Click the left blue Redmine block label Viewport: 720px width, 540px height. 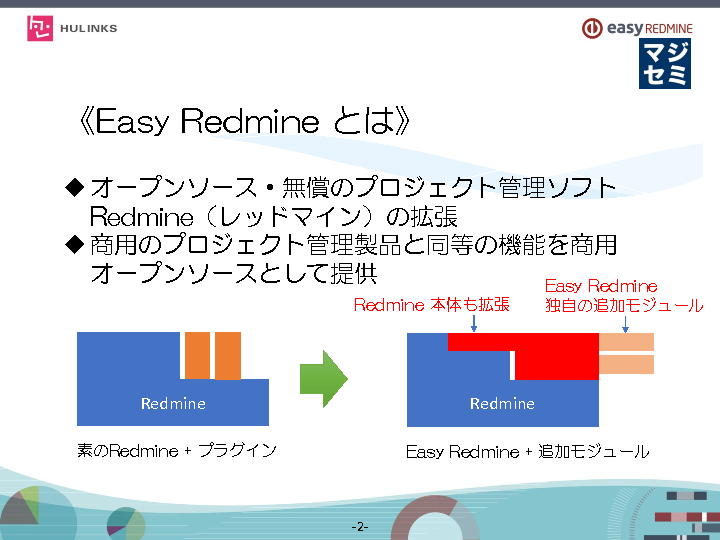173,404
